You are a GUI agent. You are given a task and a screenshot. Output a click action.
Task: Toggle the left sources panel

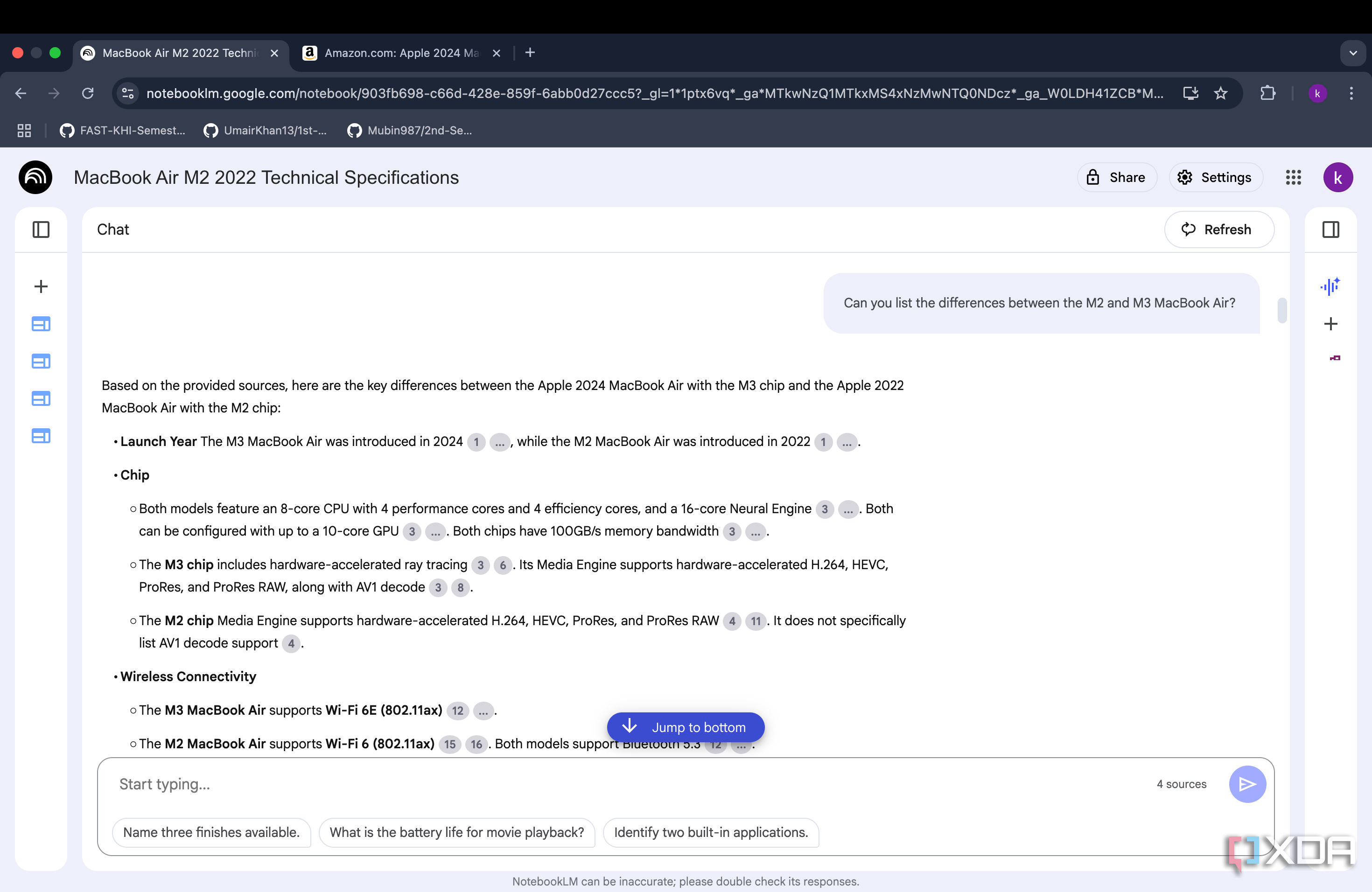(41, 230)
